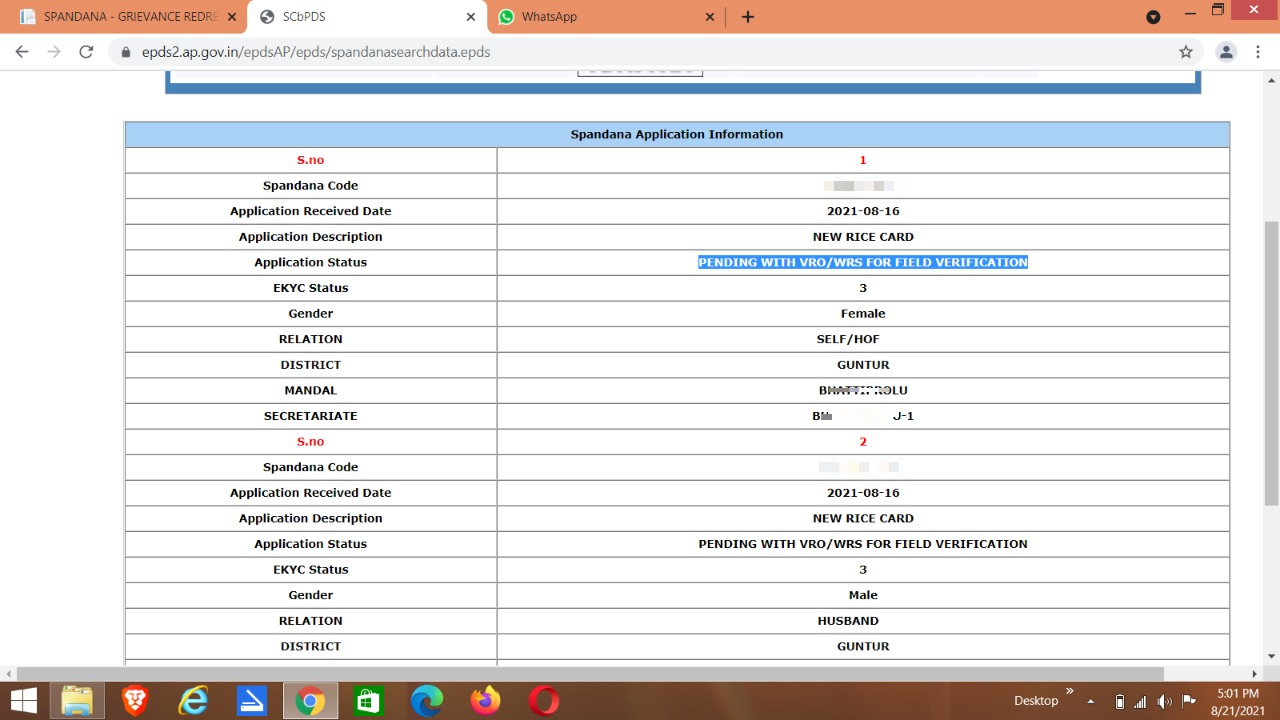Expand the Chrome tab search dropdown arrow
Image resolution: width=1280 pixels, height=720 pixels.
(x=1153, y=17)
